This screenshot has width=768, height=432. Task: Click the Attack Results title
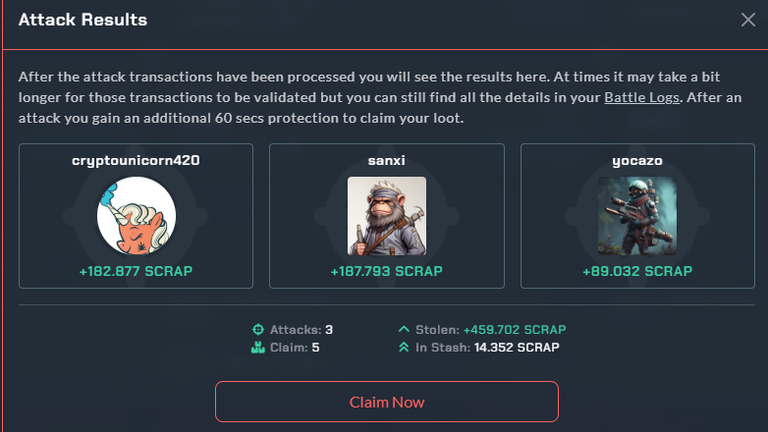83,20
